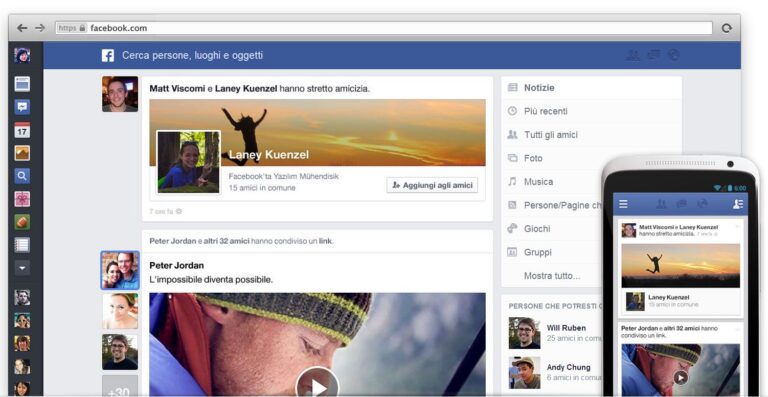Click the magnifier search icon in the sidebar
The image size is (768, 397).
[22, 176]
